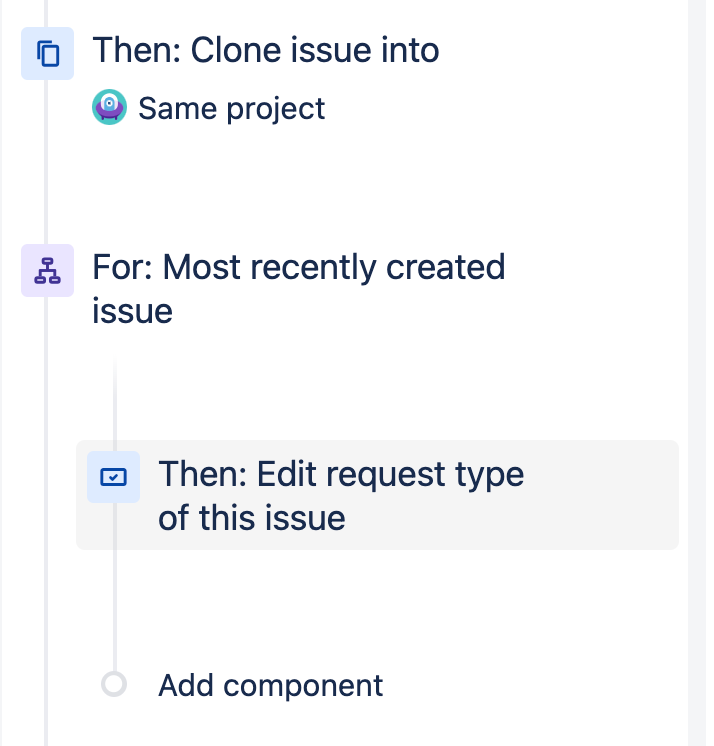The height and width of the screenshot is (746, 714).
Task: Select the "Then: Clone issue into" action
Action: pyautogui.click(x=265, y=51)
